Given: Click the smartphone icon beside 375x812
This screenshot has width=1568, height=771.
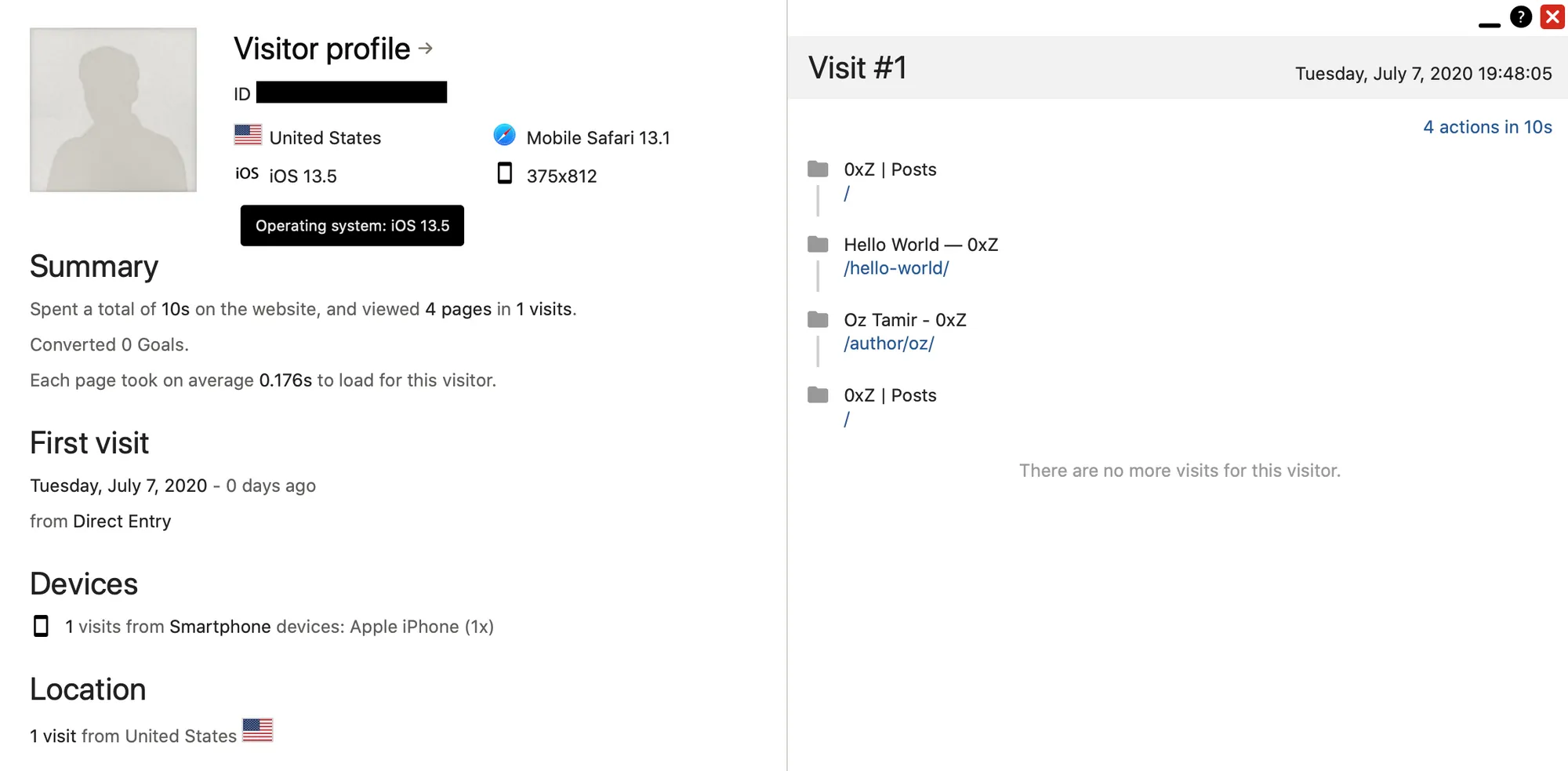Looking at the screenshot, I should pyautogui.click(x=505, y=173).
